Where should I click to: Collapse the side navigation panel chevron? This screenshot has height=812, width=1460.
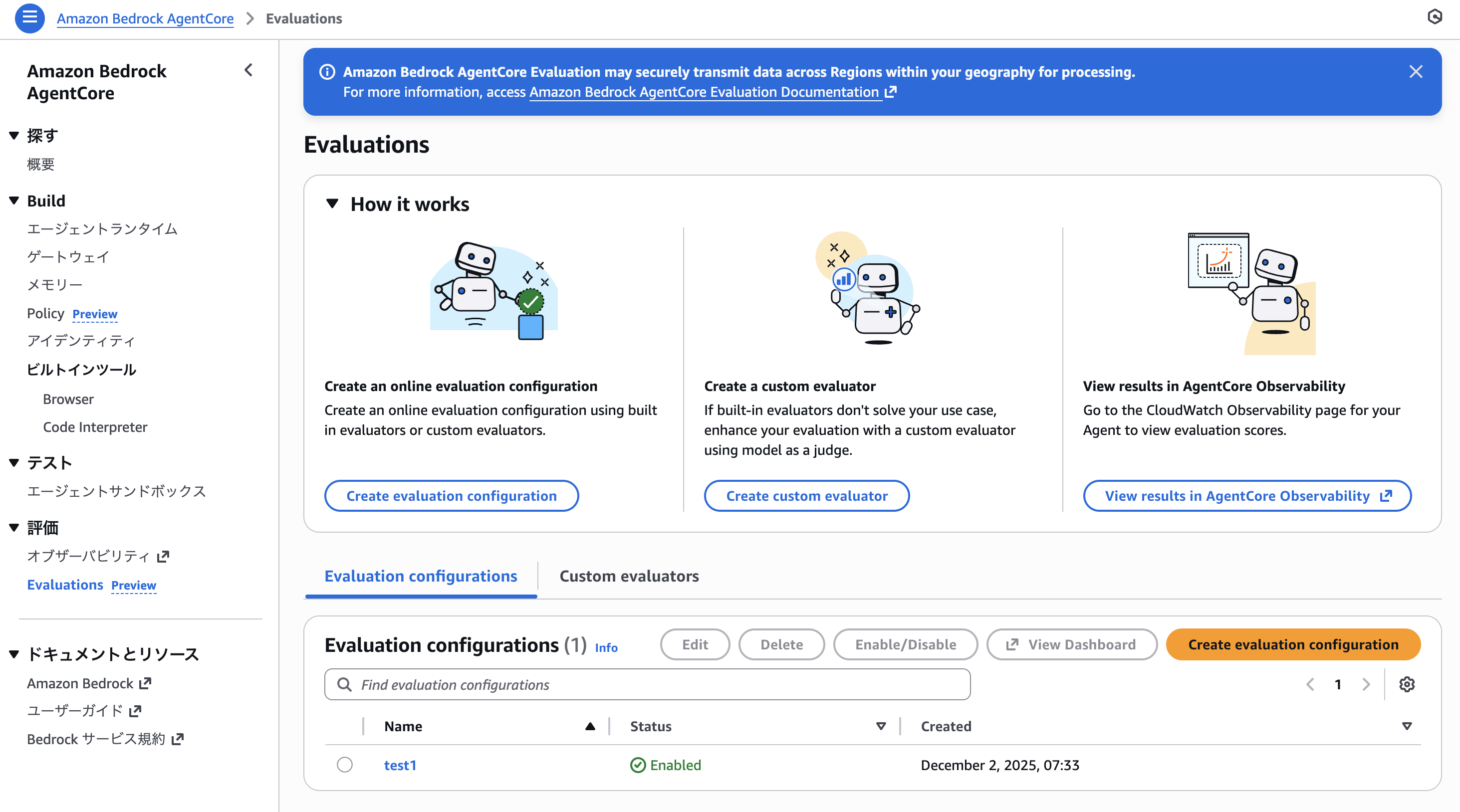(248, 70)
